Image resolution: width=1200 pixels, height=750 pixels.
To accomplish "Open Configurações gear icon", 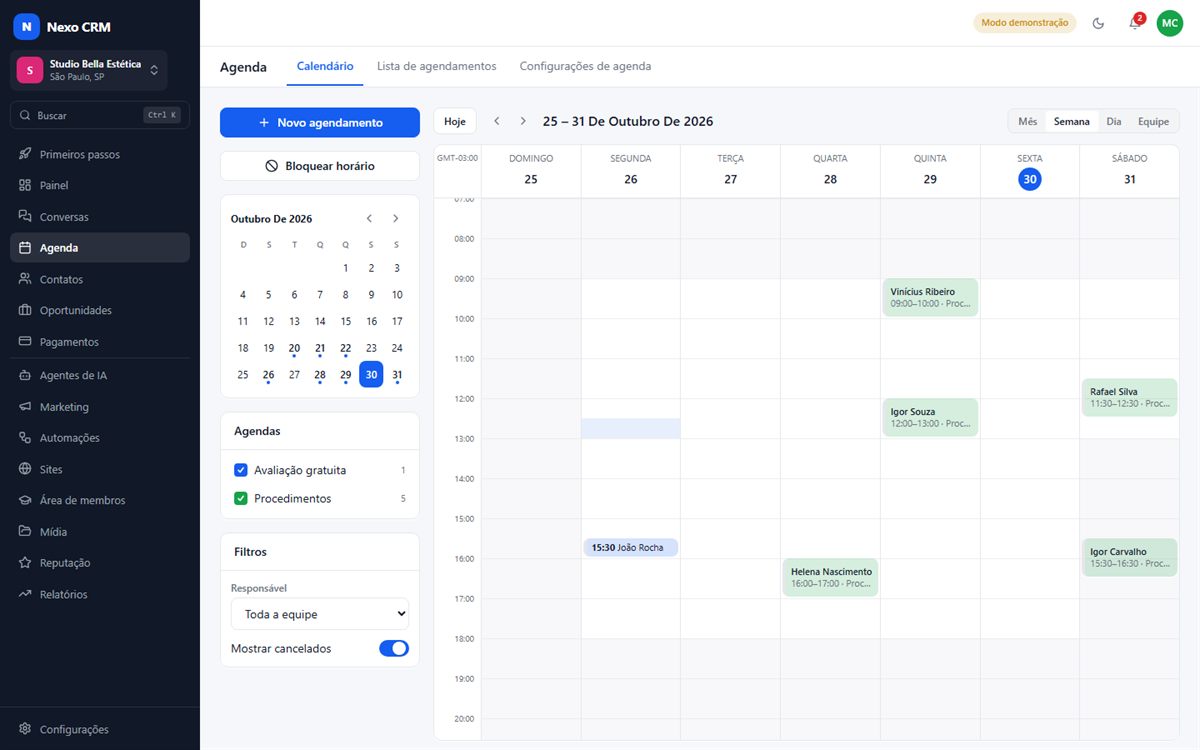I will [25, 729].
